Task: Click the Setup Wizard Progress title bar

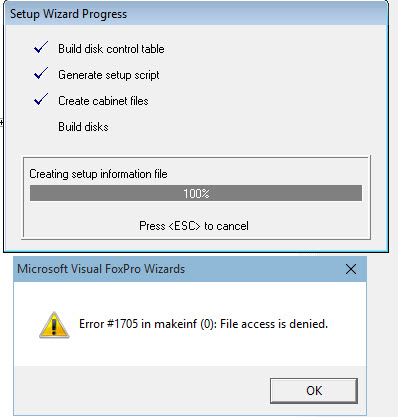Action: [196, 14]
